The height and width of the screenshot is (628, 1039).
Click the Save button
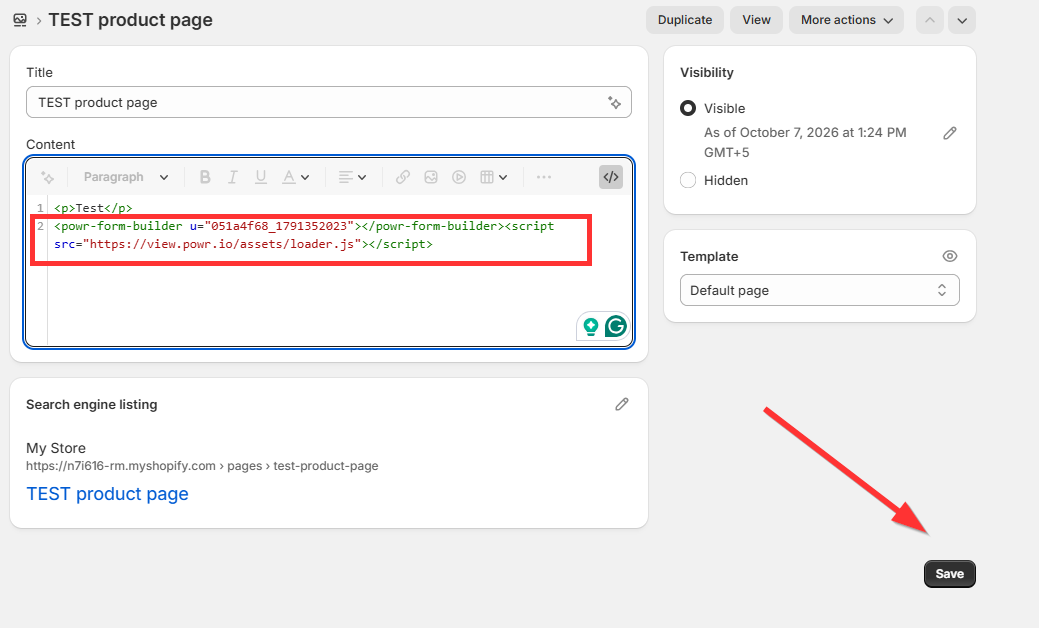coord(950,574)
